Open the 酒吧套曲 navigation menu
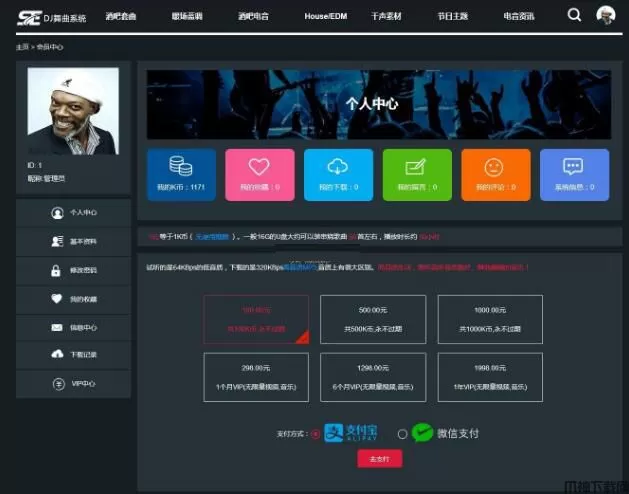This screenshot has width=629, height=494. click(121, 16)
